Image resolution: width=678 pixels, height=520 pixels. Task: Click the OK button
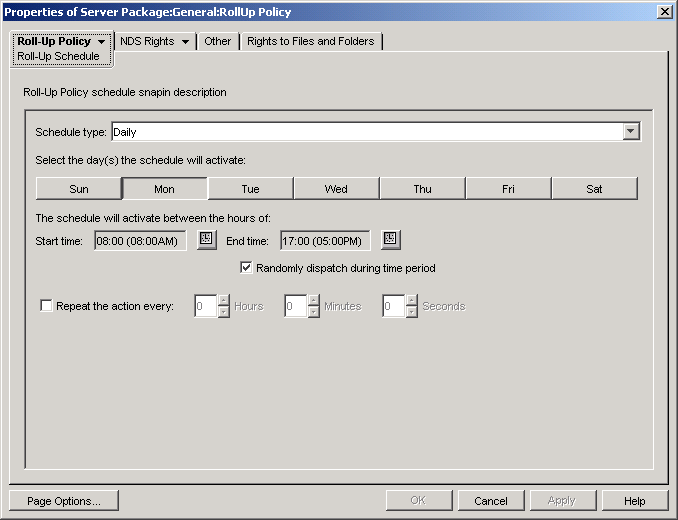click(419, 501)
